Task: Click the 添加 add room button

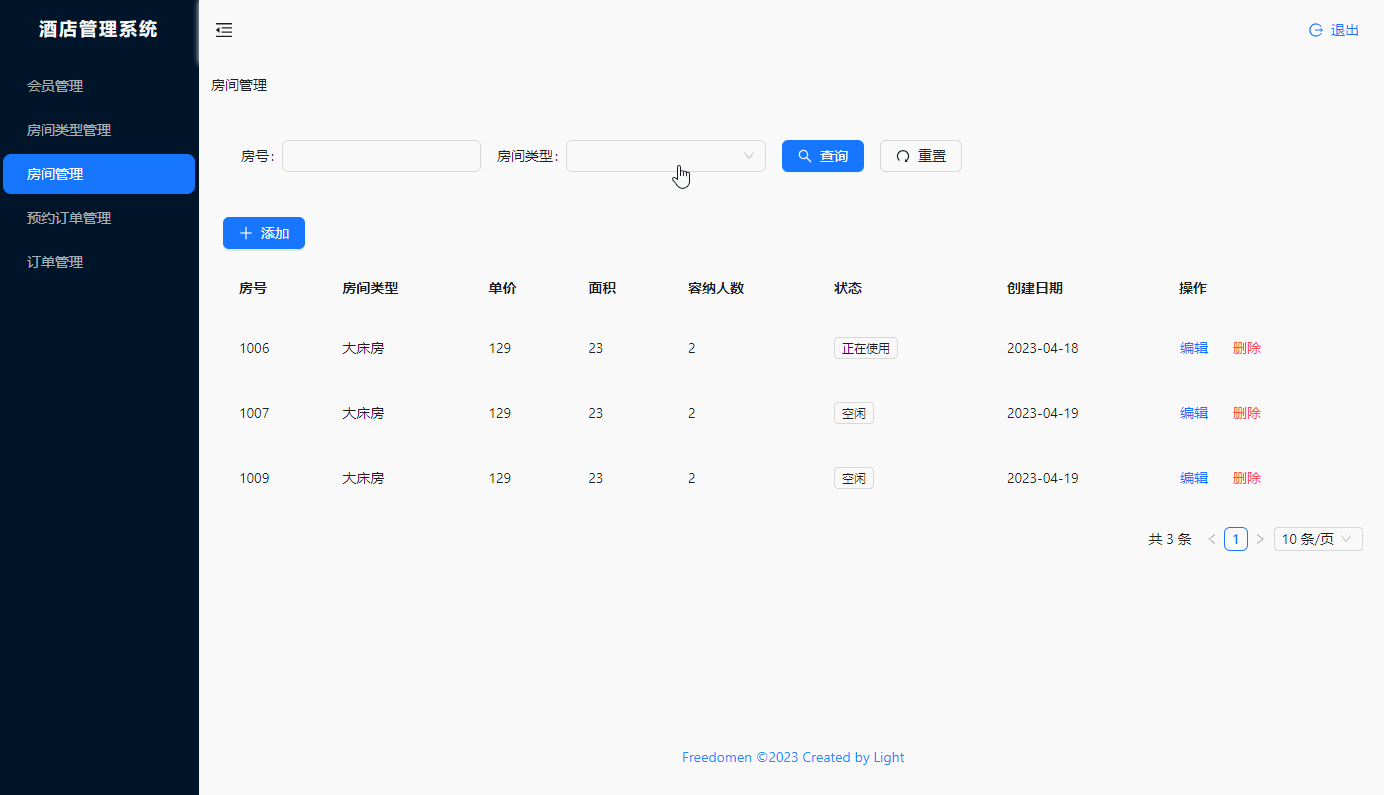Action: coord(264,233)
